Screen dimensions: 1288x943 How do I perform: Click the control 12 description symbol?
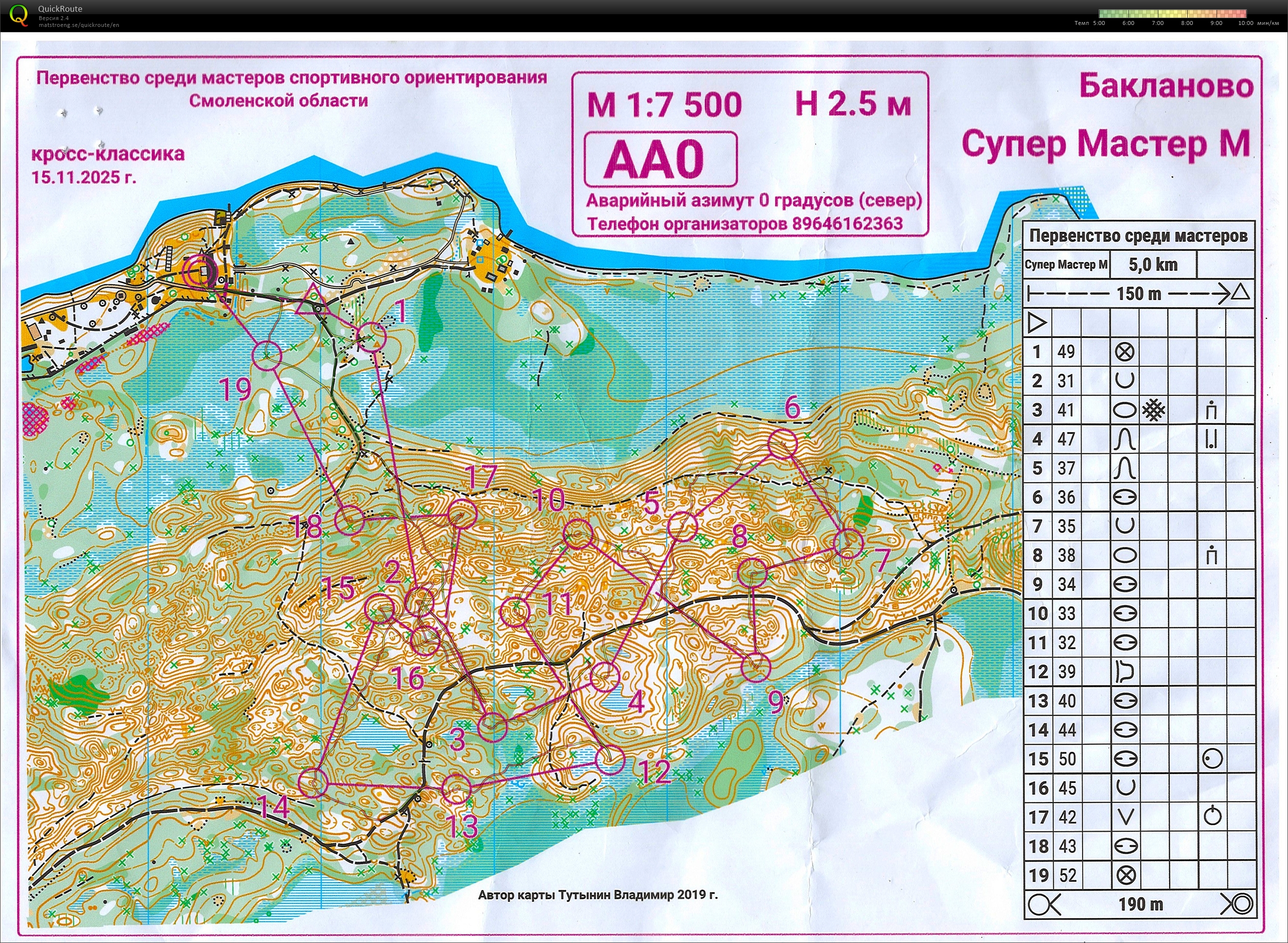tap(1125, 672)
